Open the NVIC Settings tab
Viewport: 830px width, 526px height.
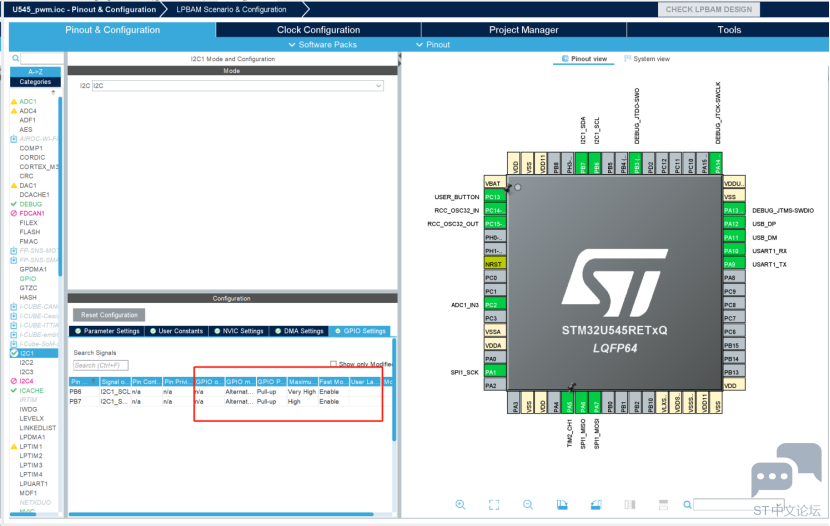click(238, 331)
